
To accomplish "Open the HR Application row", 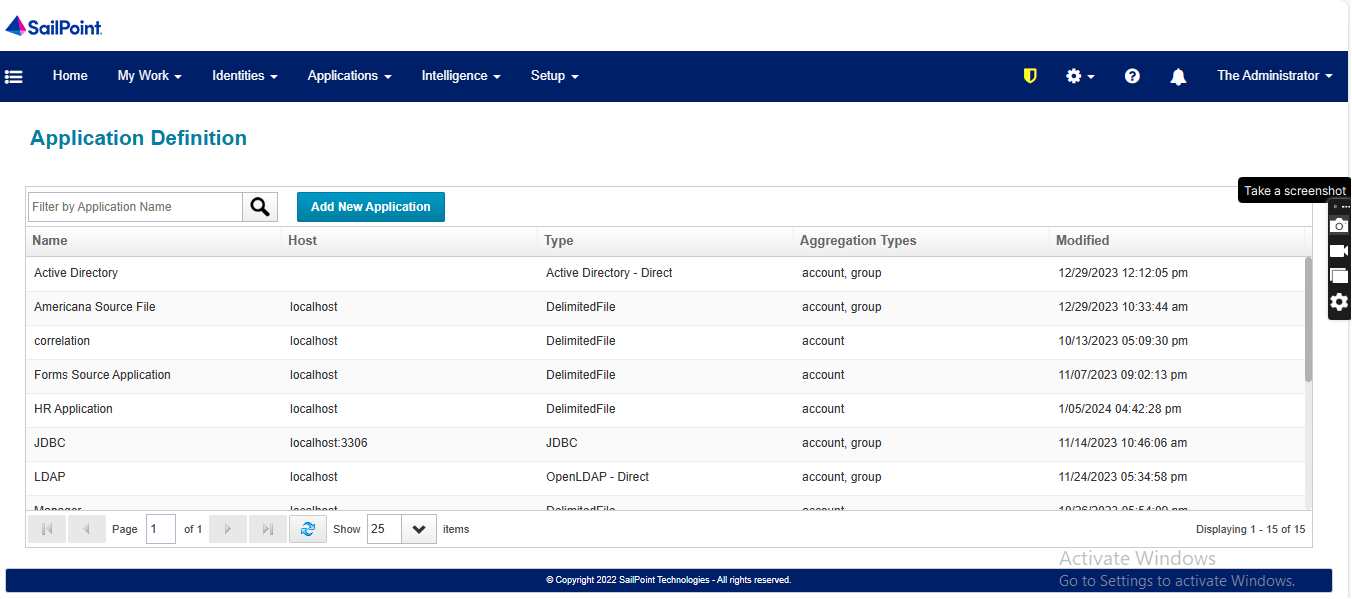I will point(665,409).
